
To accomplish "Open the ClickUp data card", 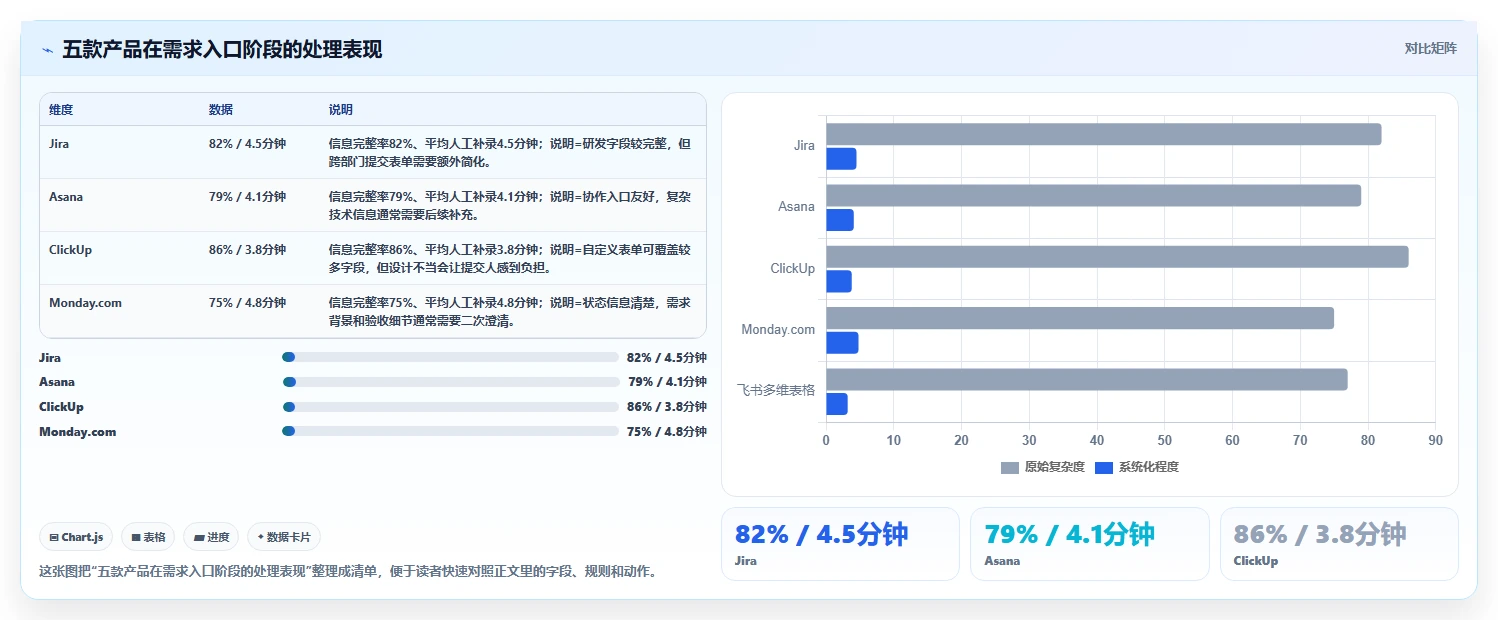I will 1339,544.
